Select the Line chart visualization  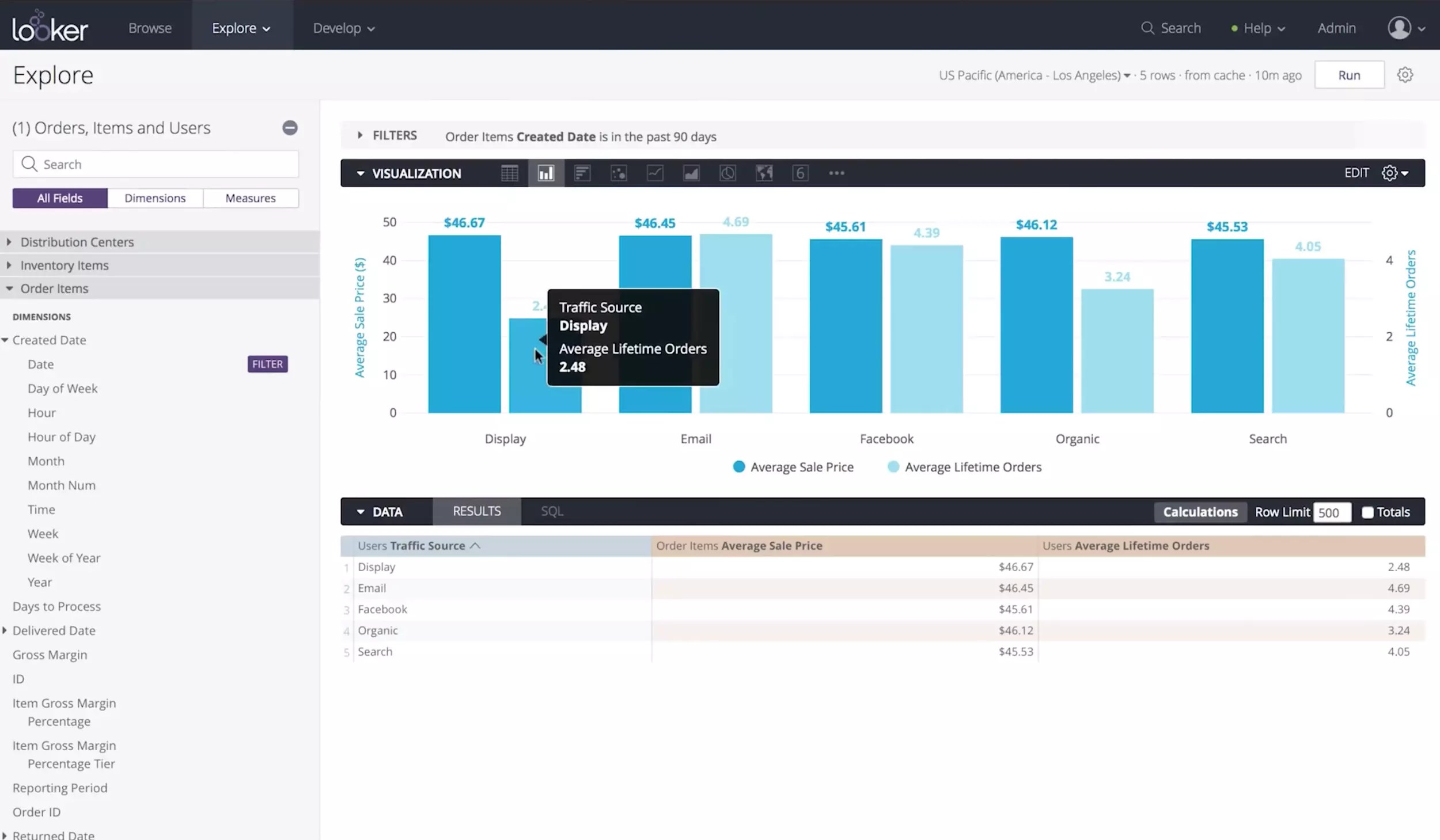click(x=654, y=173)
